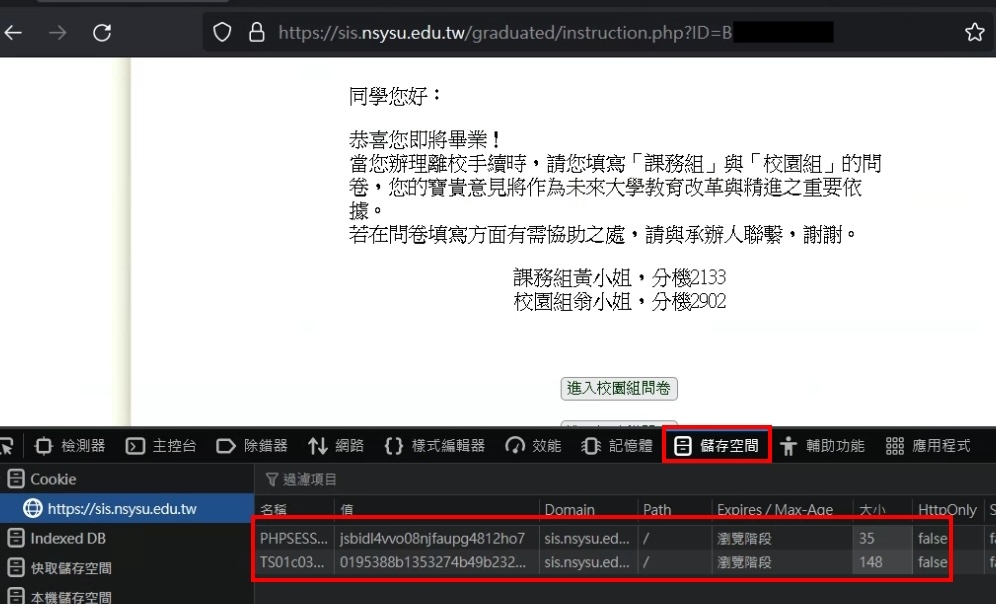Click the value 0195388b1353274b49b232...
Viewport: 996px width, 604px height.
pos(433,562)
